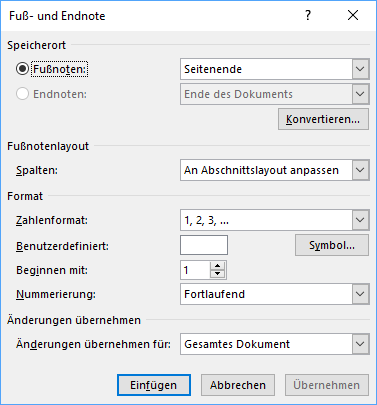Click the Abbrechen button
Screen dimensions: 377x405
coord(238,385)
